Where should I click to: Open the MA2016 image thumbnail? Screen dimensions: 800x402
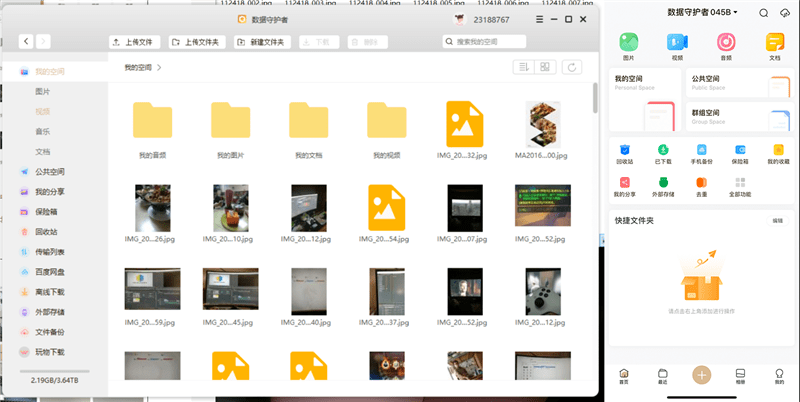(541, 126)
